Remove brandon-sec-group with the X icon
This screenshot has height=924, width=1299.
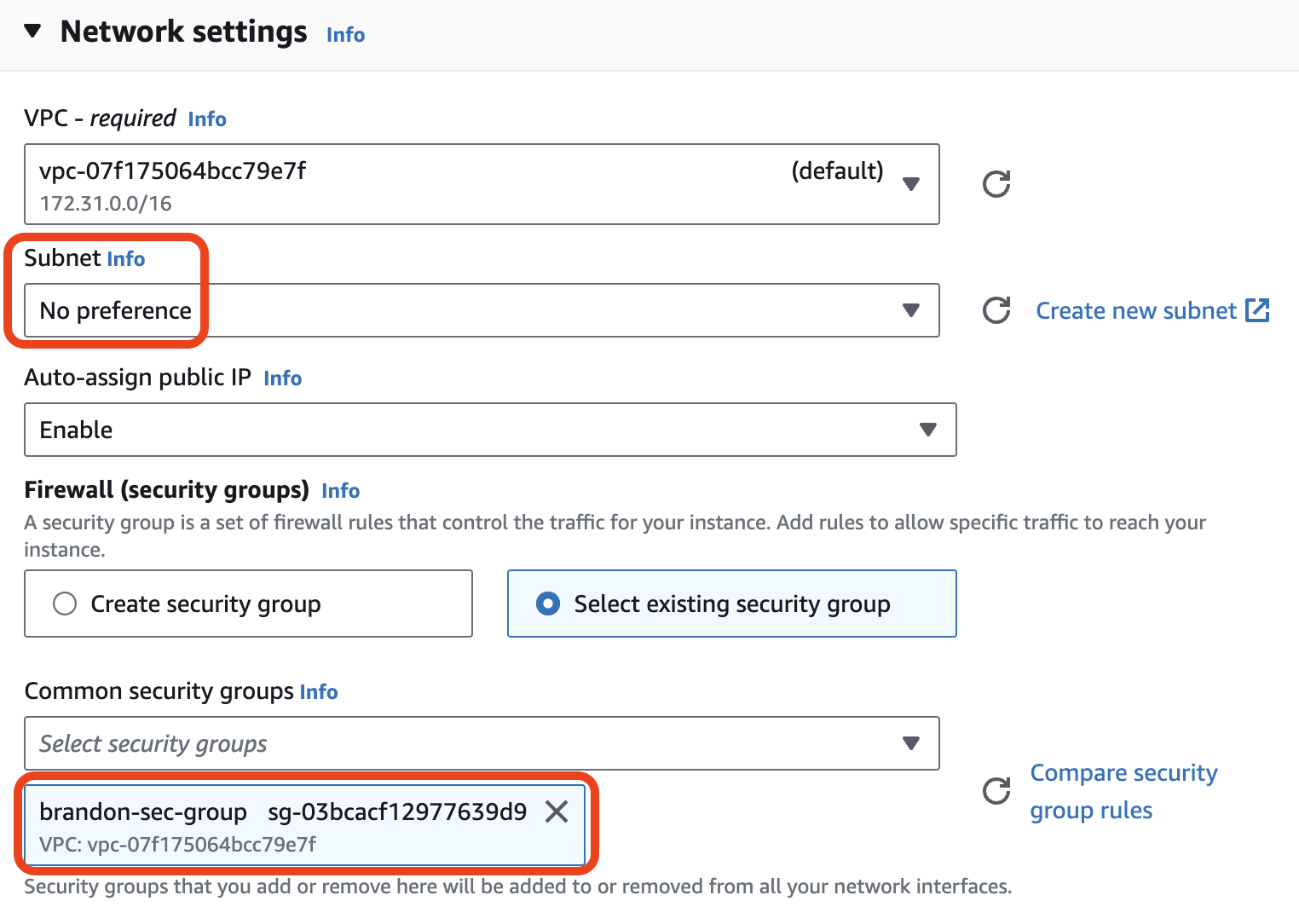coord(557,811)
